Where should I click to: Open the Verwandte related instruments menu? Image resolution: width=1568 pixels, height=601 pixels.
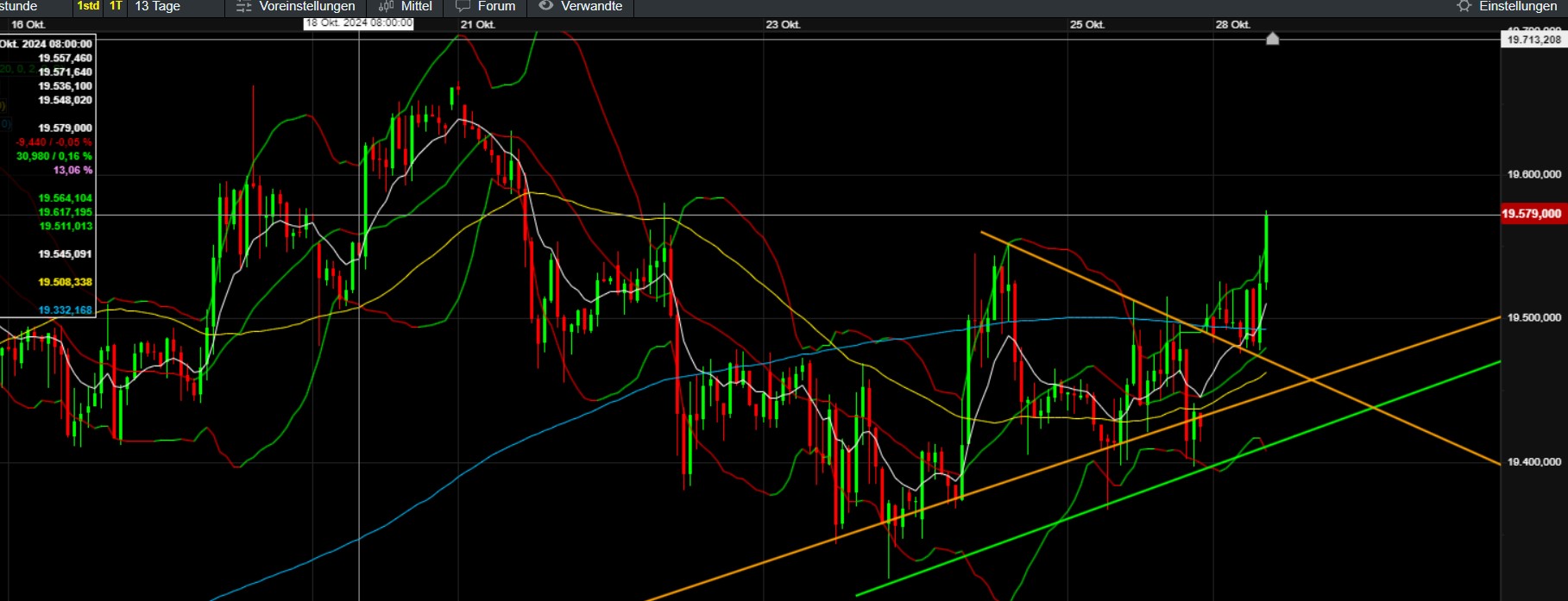point(591,6)
